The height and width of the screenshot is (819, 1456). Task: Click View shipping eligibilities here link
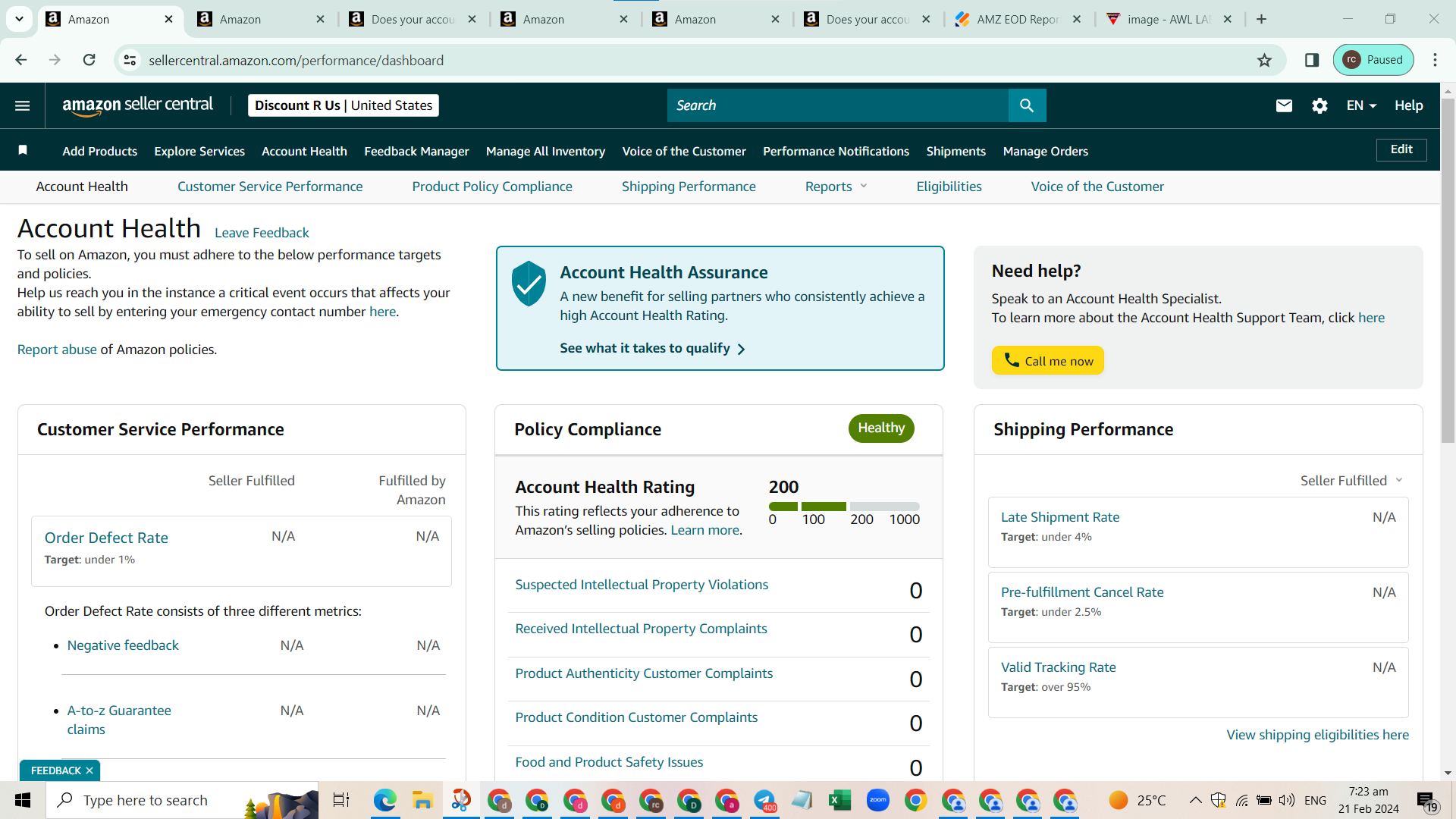coord(1317,735)
